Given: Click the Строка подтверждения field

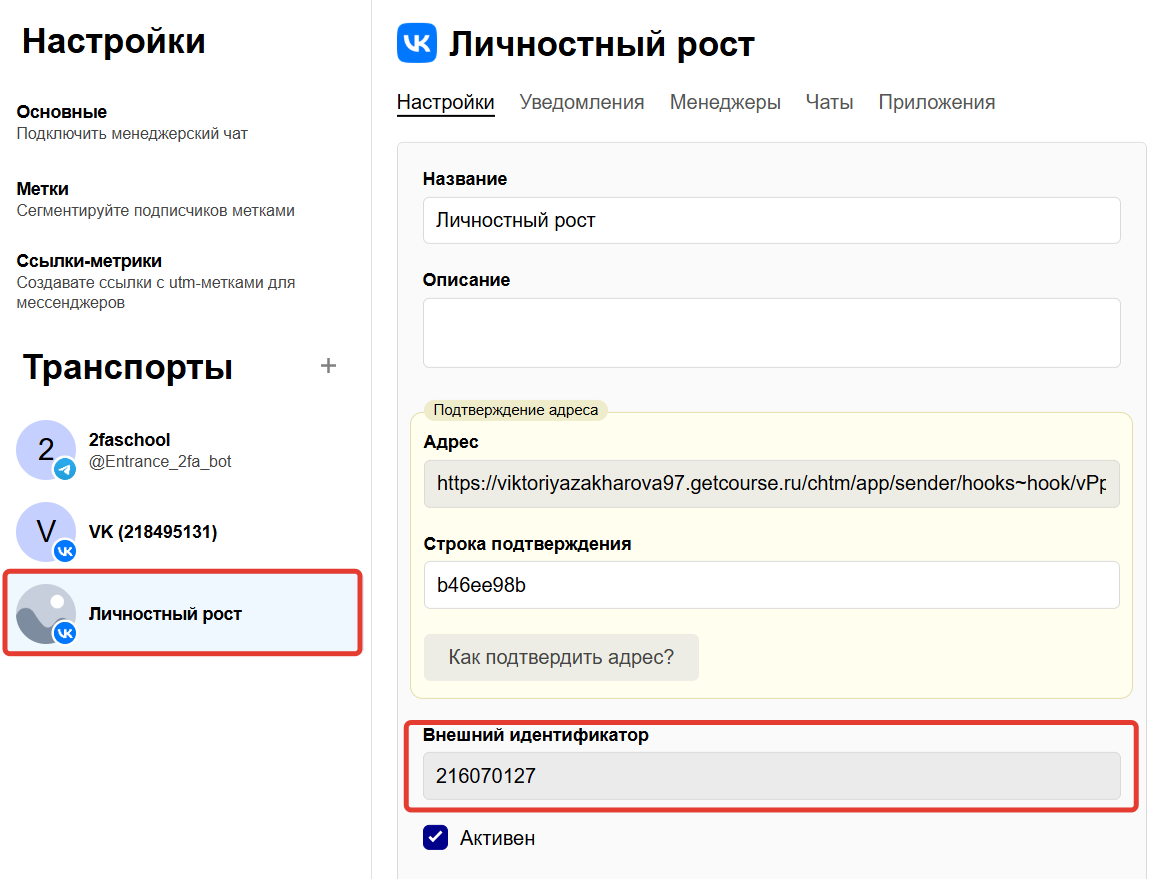Looking at the screenshot, I should (771, 585).
